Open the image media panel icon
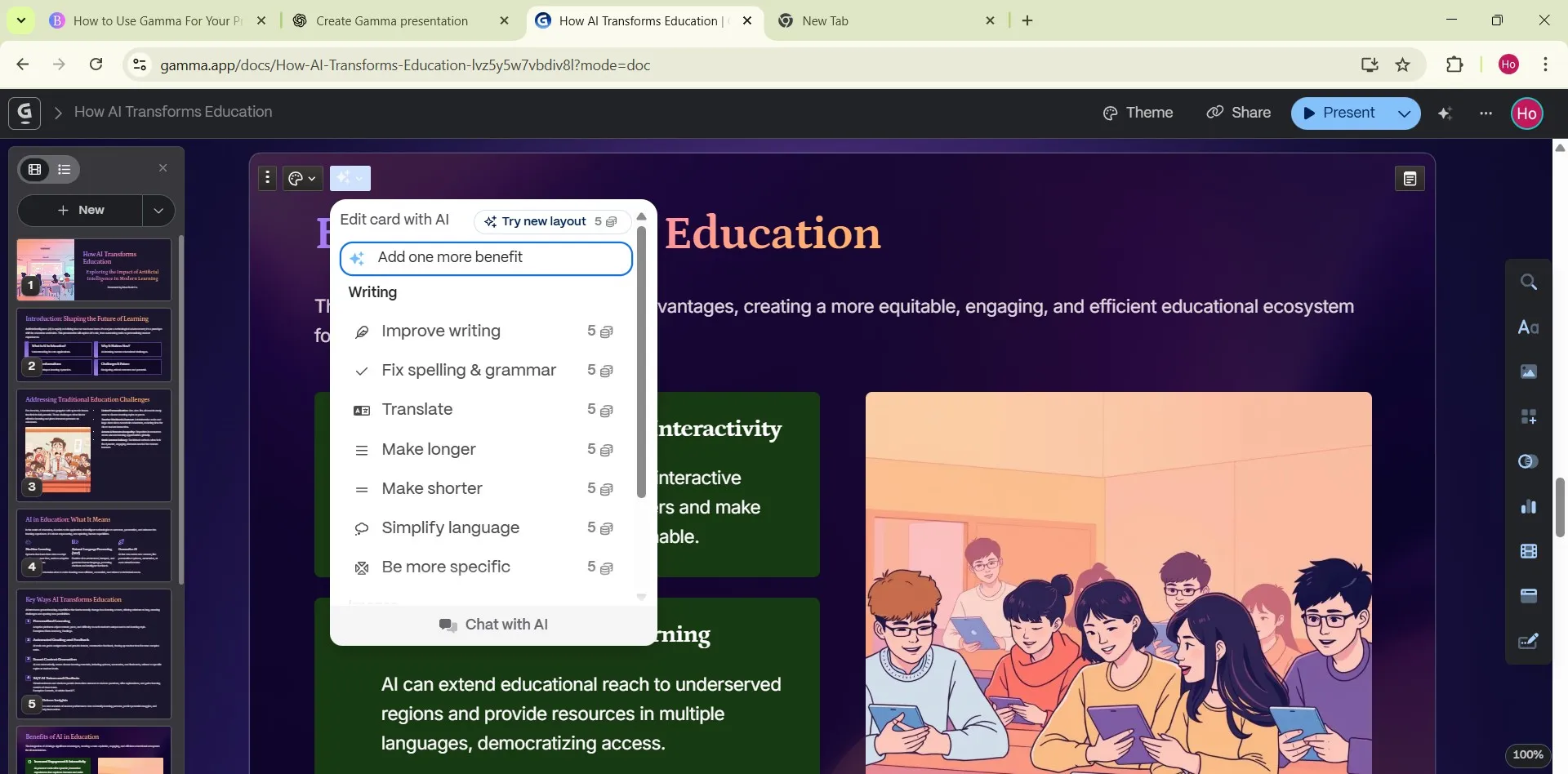Screen dimensions: 1568x774 (1529, 372)
